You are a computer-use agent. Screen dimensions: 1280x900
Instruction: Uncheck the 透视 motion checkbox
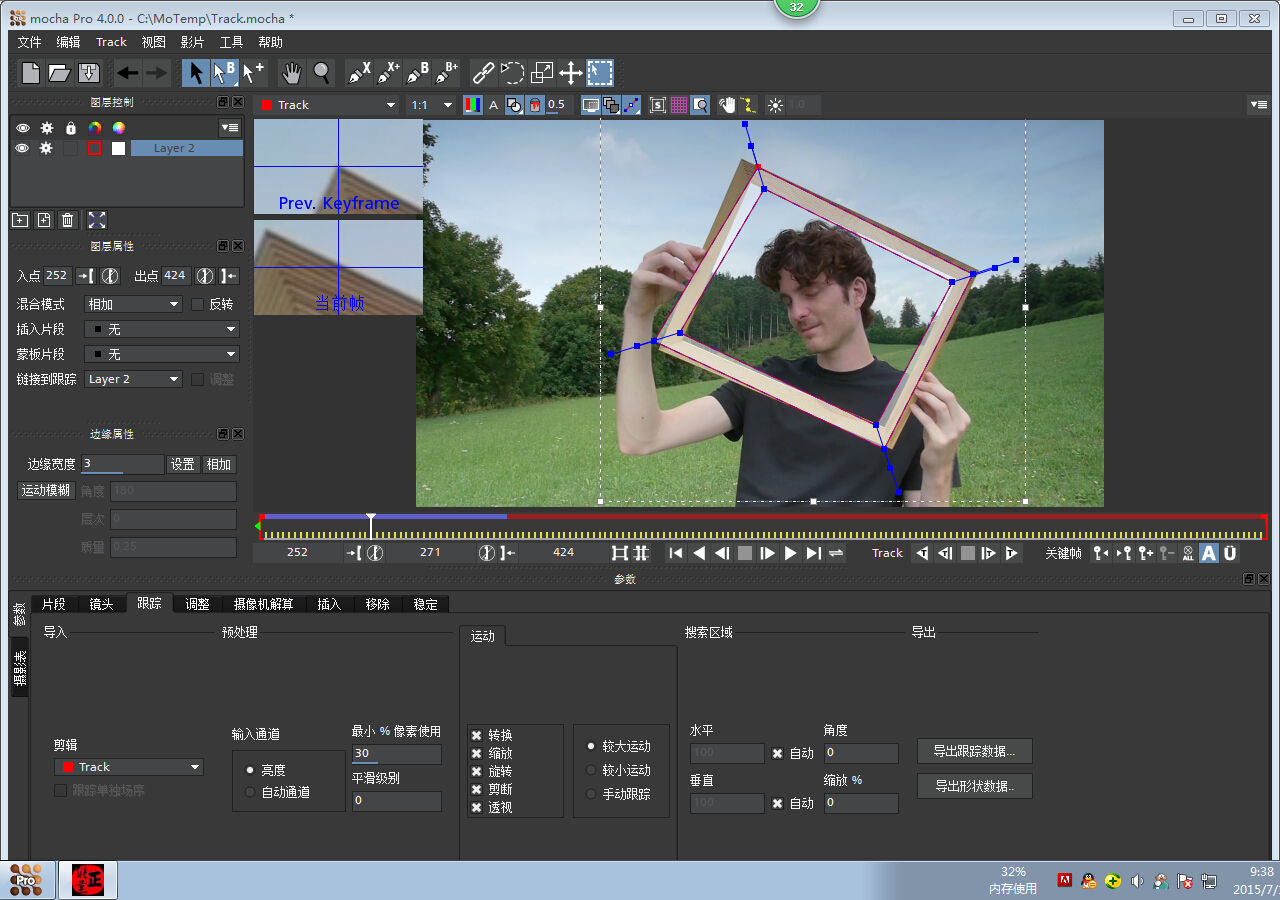pos(476,807)
